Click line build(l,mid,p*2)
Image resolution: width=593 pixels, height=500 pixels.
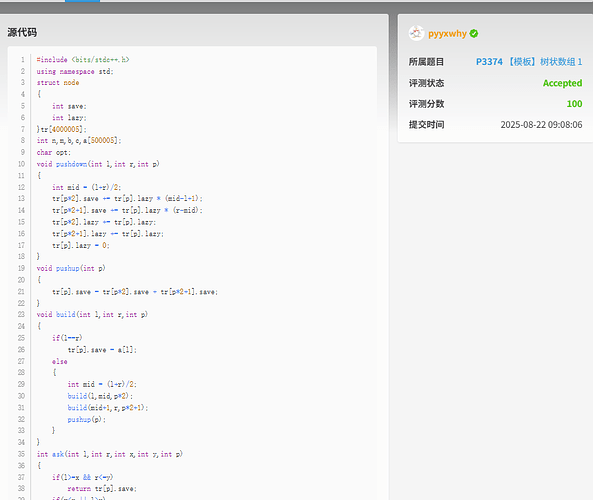[100, 396]
